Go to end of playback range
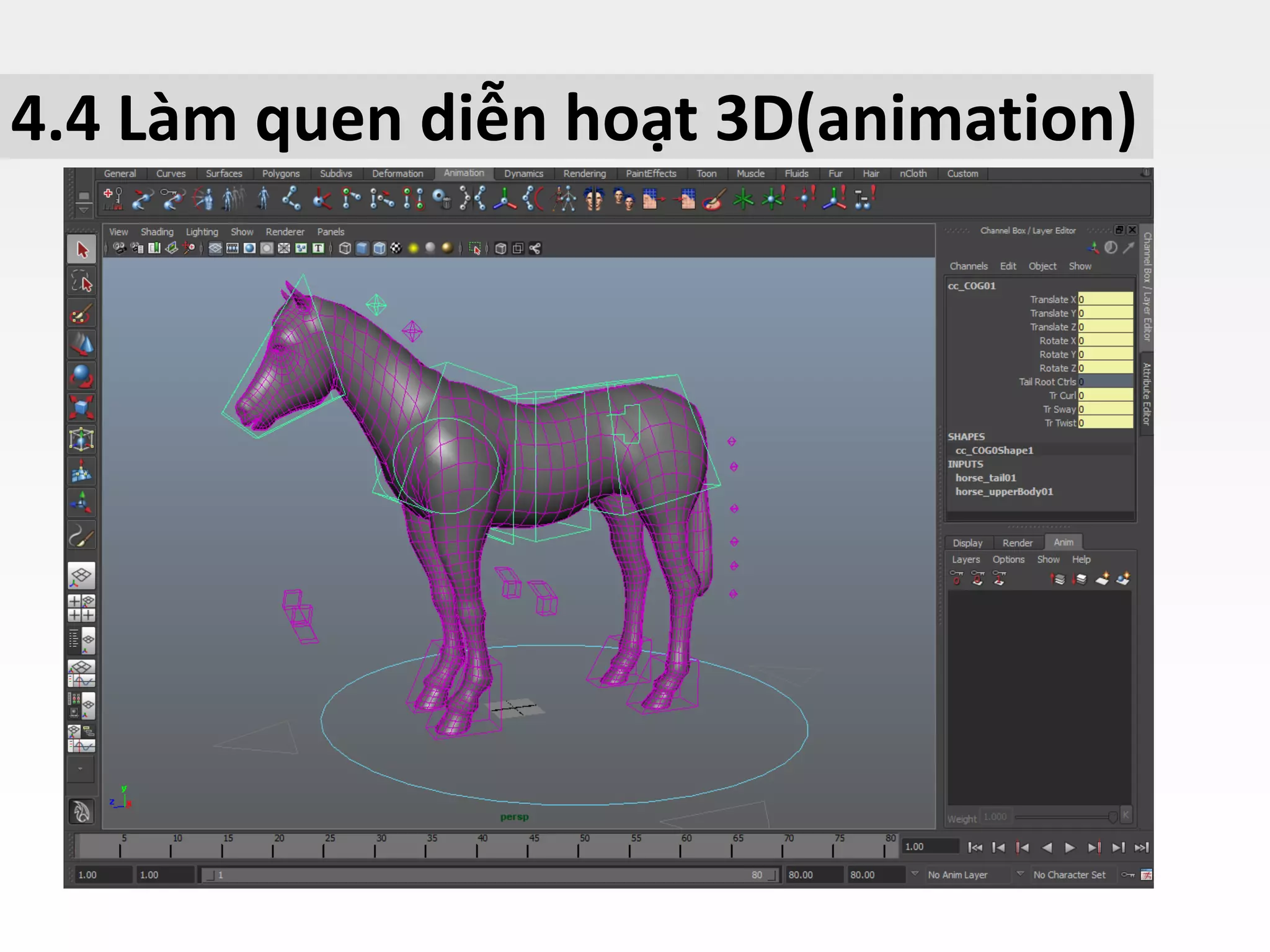 coord(1142,848)
